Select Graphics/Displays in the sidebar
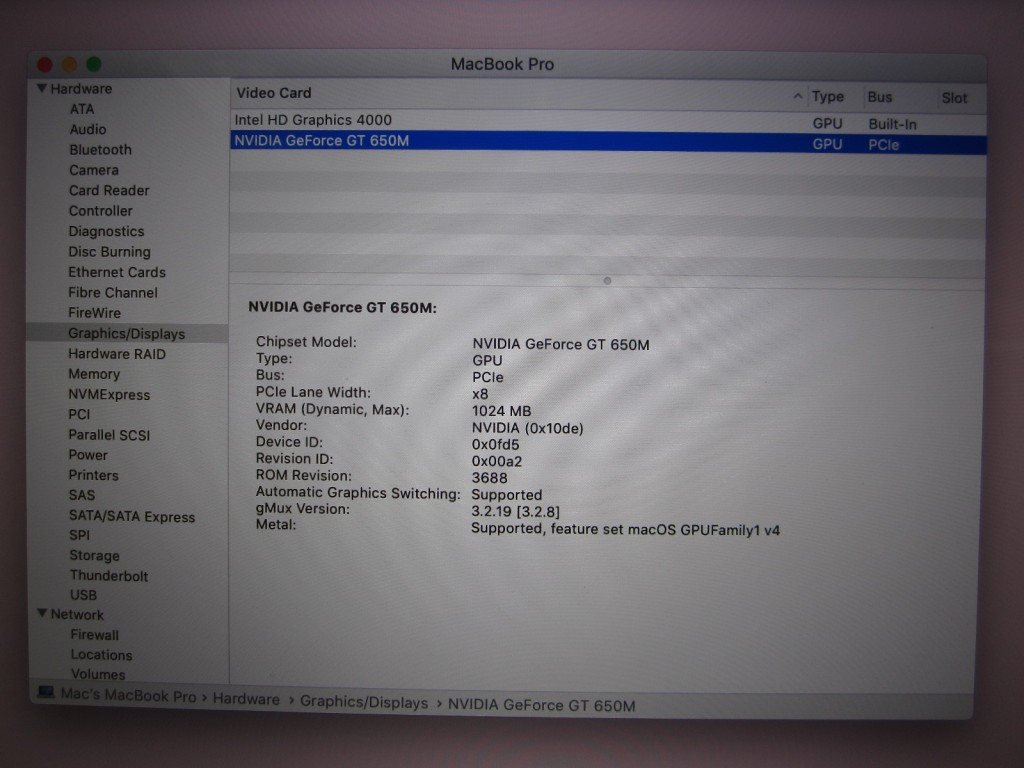 pos(127,334)
